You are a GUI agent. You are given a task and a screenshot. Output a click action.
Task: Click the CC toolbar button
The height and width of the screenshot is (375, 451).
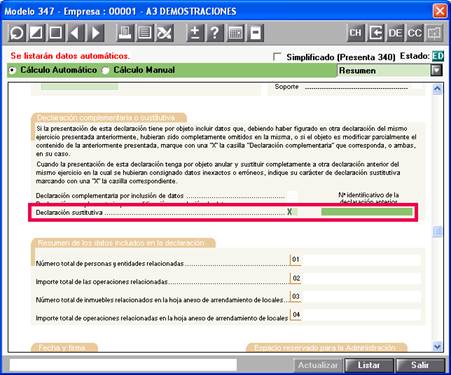coord(415,33)
